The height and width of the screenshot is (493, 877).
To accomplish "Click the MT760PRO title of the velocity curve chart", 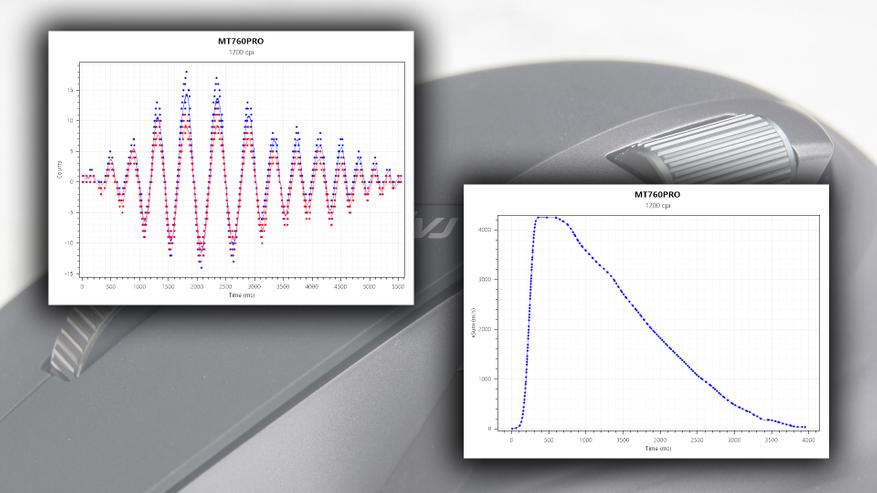I will point(657,195).
